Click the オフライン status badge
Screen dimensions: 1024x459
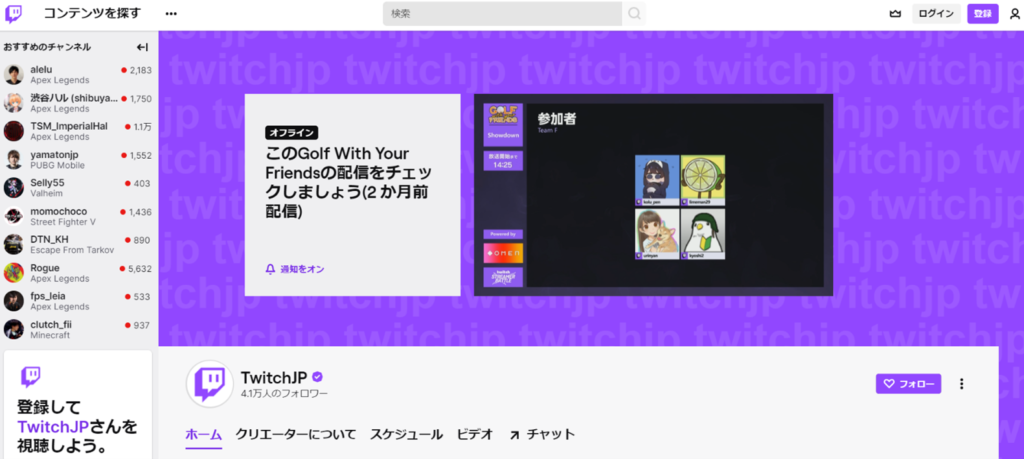[x=291, y=133]
